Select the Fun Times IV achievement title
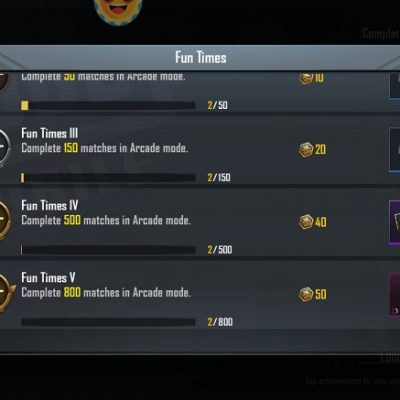This screenshot has height=400, width=400. (50, 205)
